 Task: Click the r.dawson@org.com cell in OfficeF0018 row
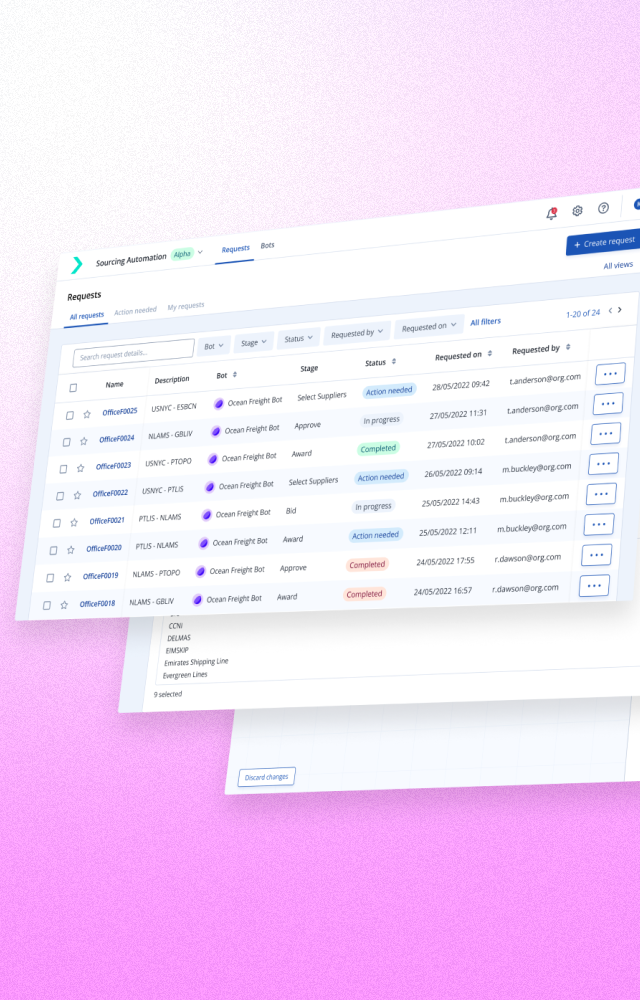pos(525,589)
